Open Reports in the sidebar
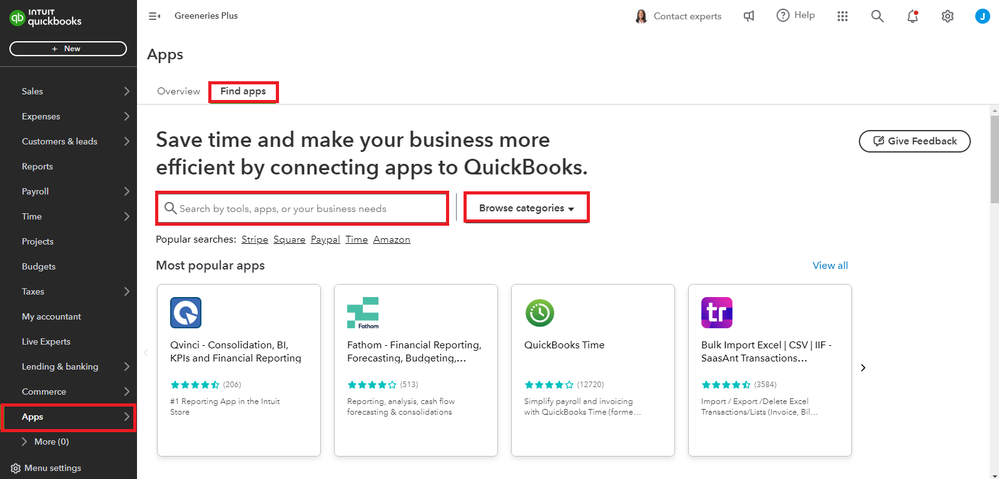 coord(38,166)
